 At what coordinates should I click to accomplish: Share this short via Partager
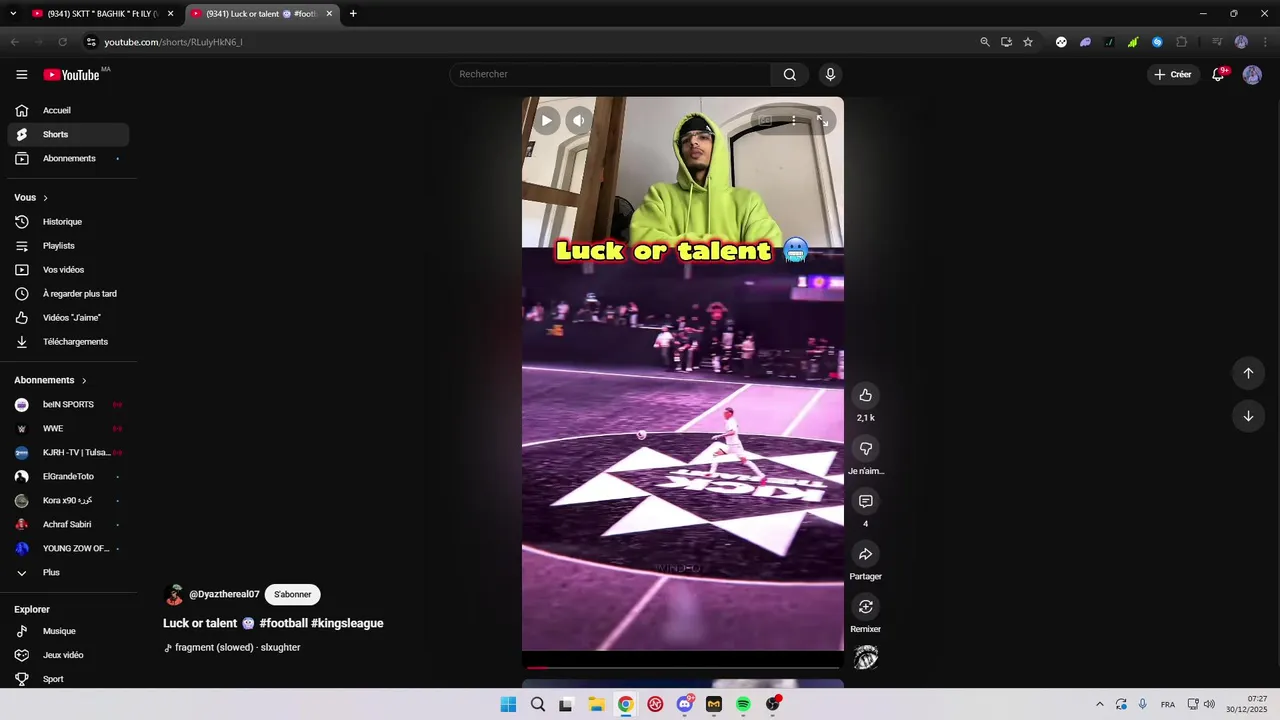866,554
